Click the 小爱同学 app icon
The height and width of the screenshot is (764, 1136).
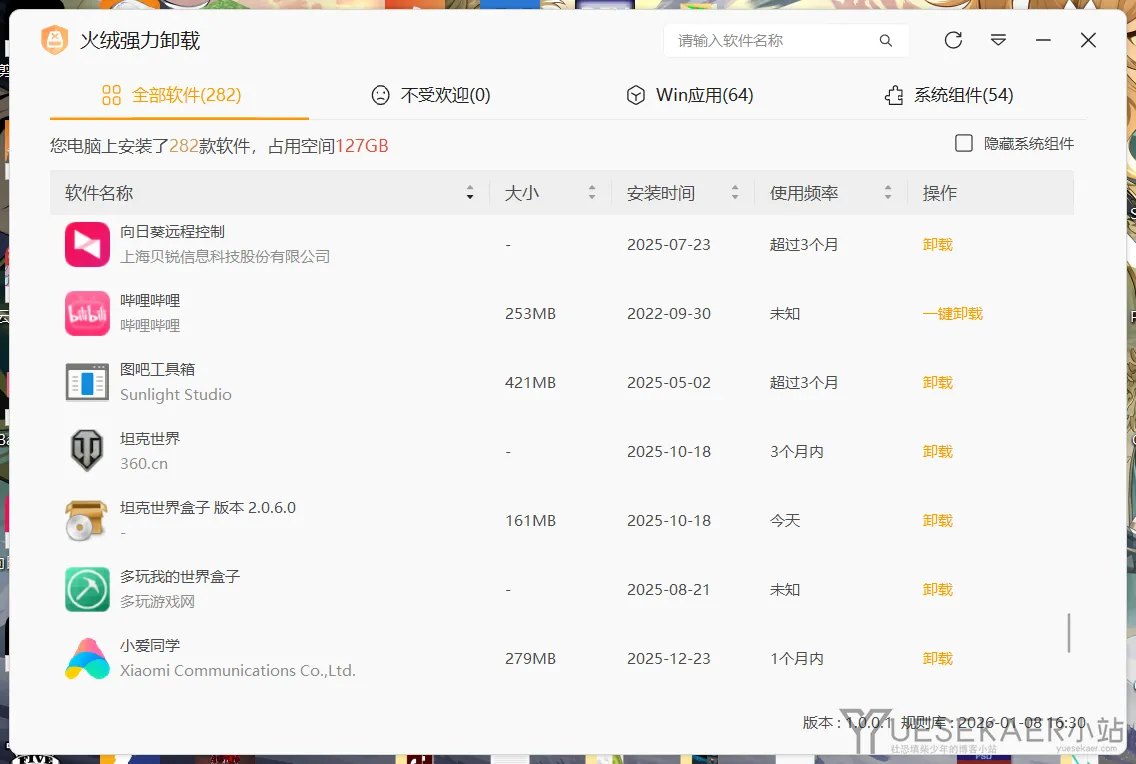[87, 658]
